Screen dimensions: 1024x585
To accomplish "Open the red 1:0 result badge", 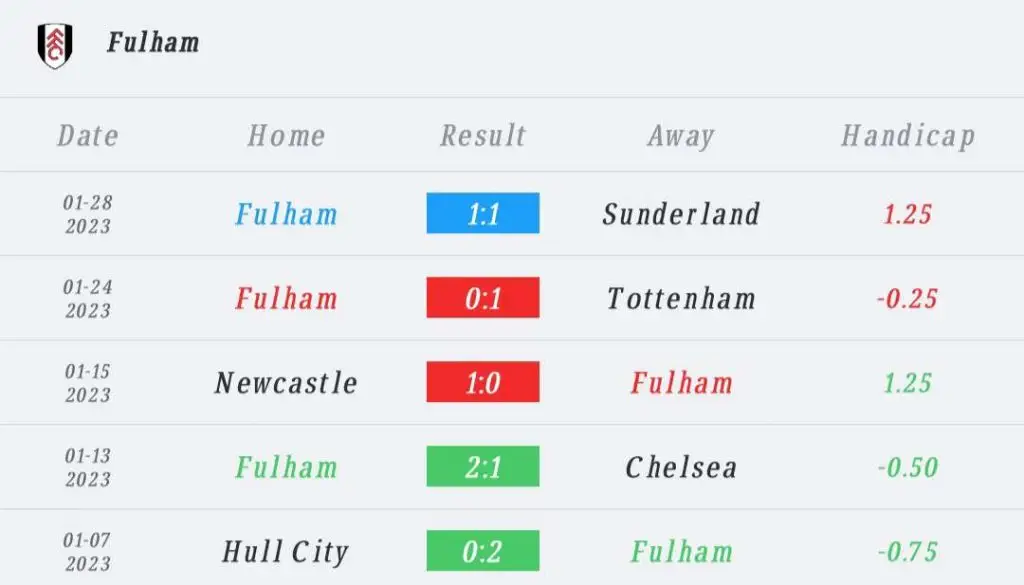I will click(483, 382).
